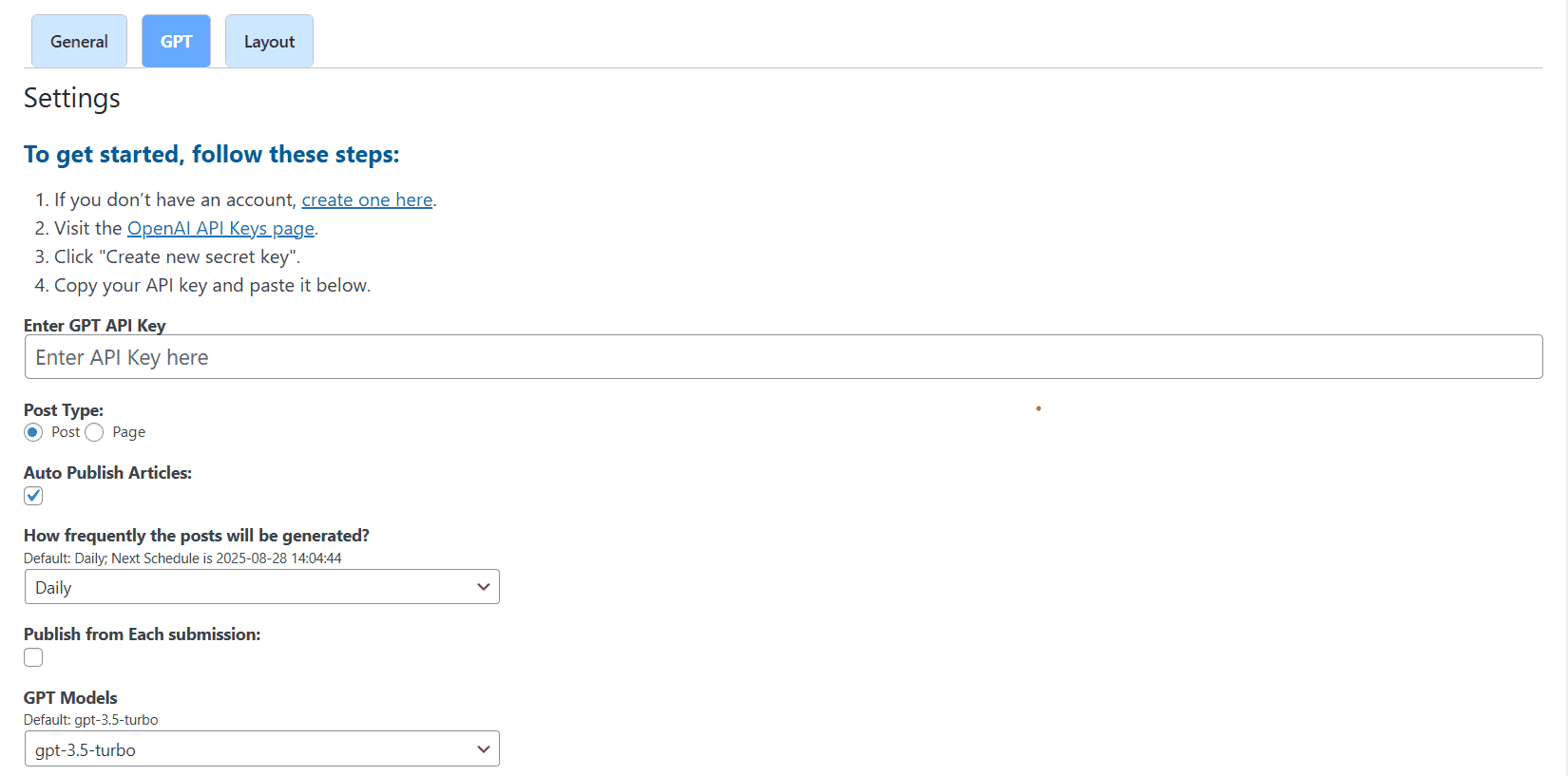Select the Post radio button
Viewport: 1568px width, 776px height.
tap(33, 432)
